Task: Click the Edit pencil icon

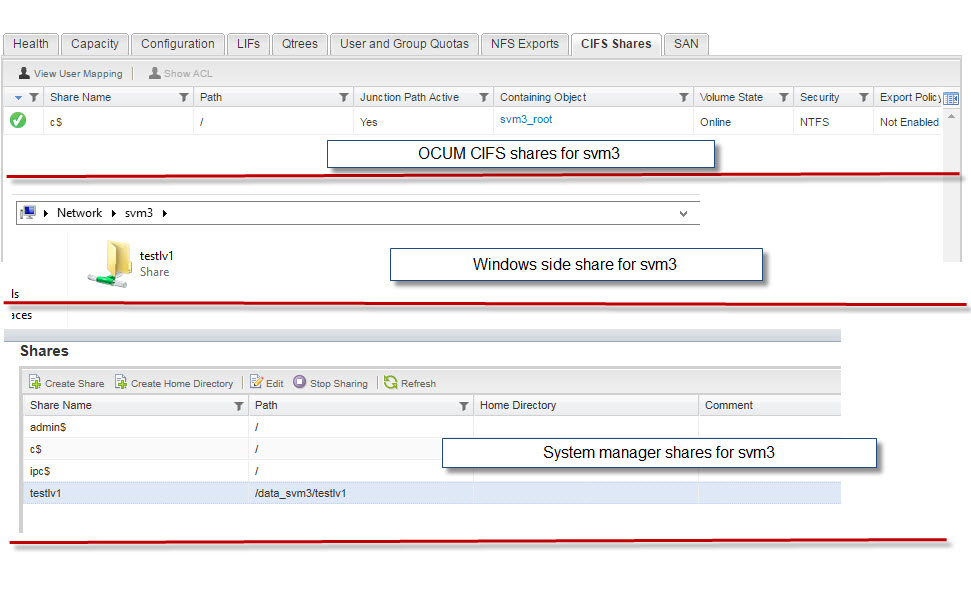Action: tap(256, 381)
